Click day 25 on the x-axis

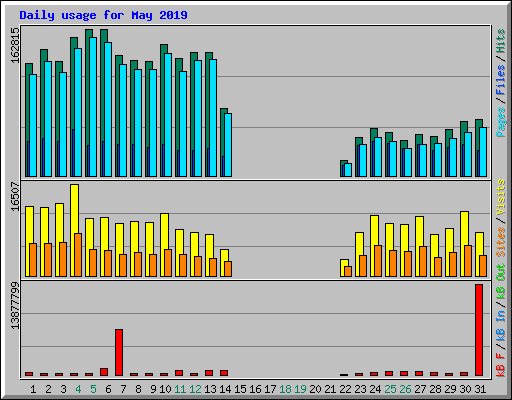[390, 389]
